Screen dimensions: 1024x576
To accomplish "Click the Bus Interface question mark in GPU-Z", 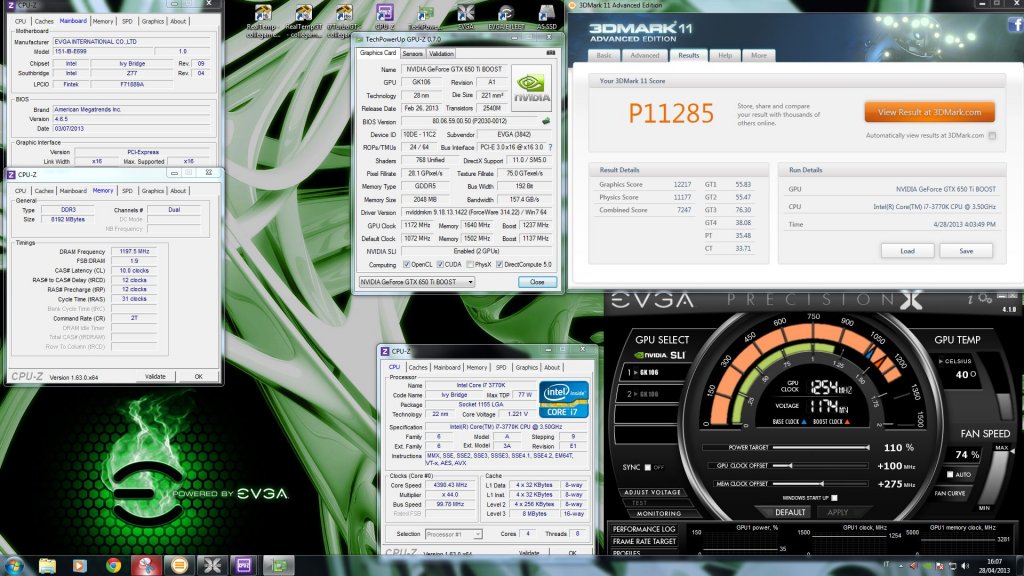I will coord(550,148).
